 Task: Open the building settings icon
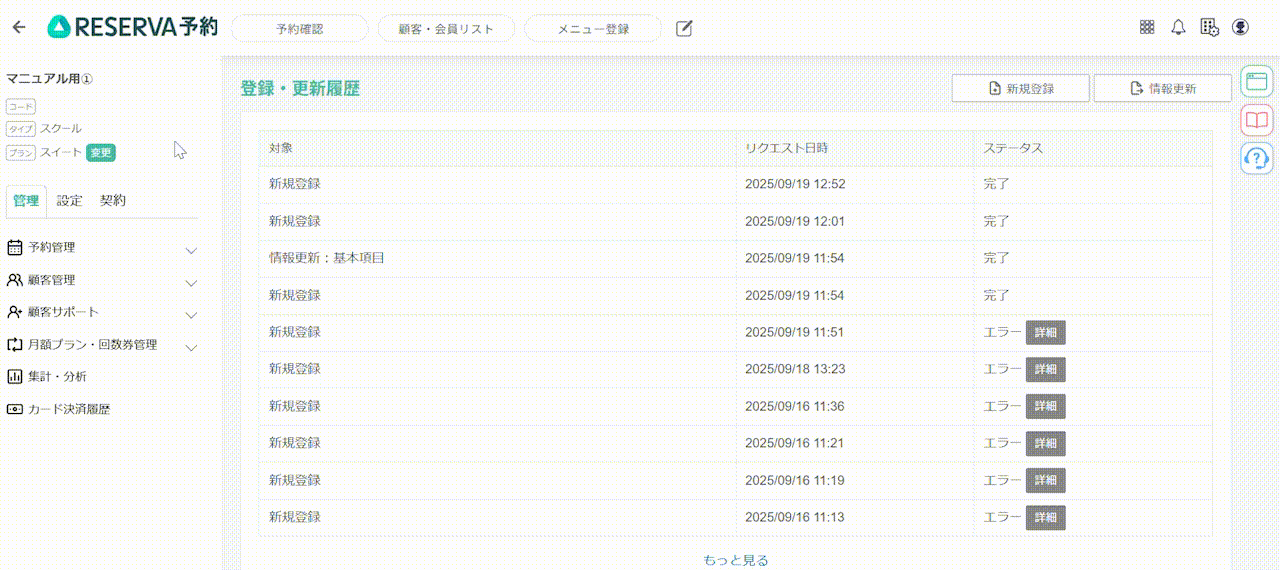tap(1210, 27)
